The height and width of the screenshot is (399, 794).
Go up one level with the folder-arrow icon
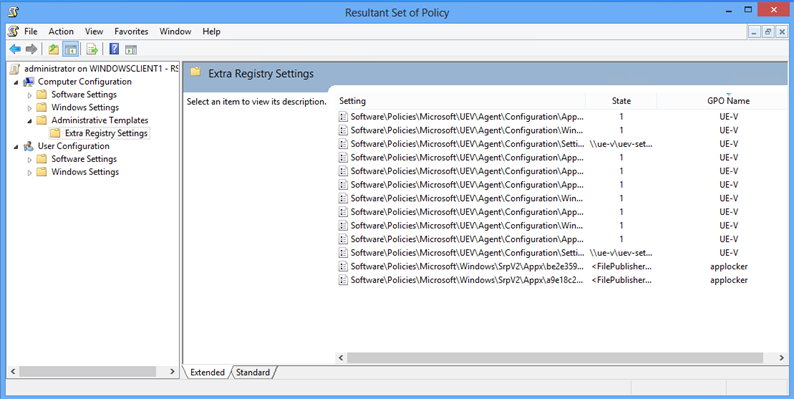pyautogui.click(x=54, y=49)
